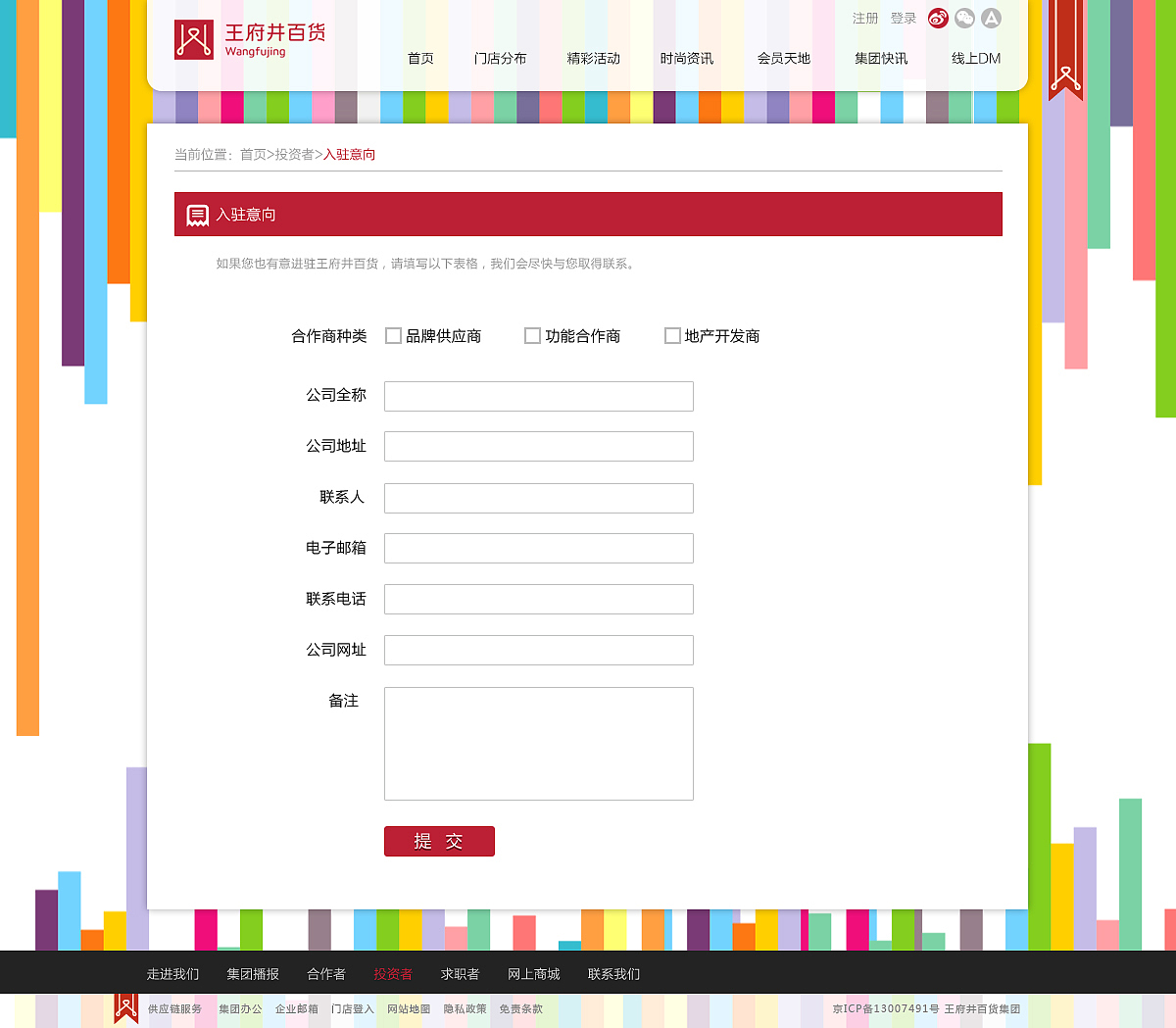The height and width of the screenshot is (1028, 1176).
Task: Open 走进我们 in the footer bar
Action: (173, 974)
